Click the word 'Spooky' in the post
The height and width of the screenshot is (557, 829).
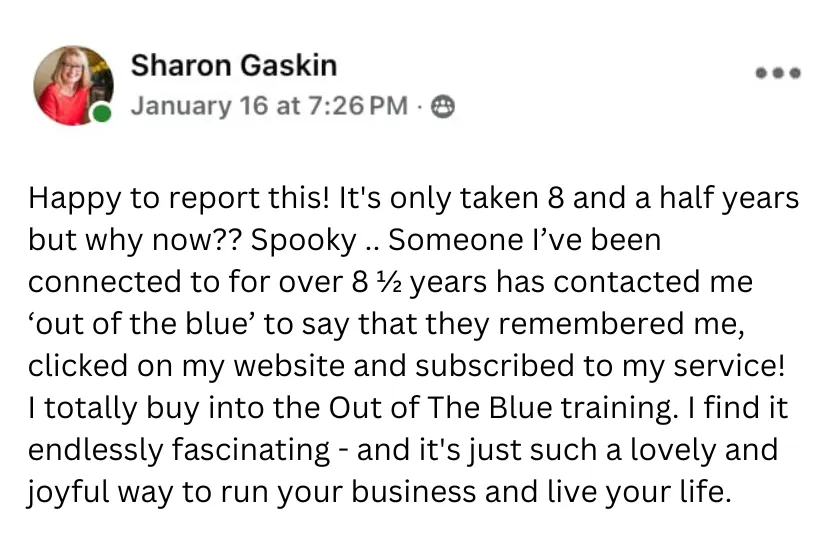point(304,241)
